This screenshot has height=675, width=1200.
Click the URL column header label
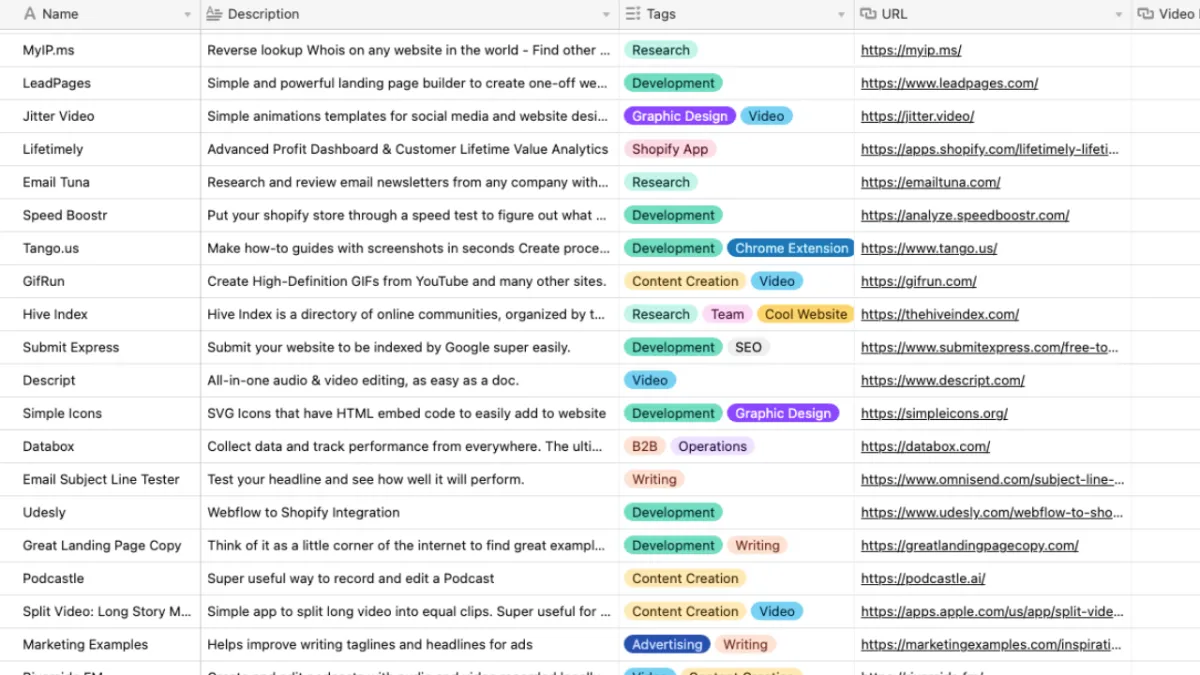pyautogui.click(x=895, y=14)
